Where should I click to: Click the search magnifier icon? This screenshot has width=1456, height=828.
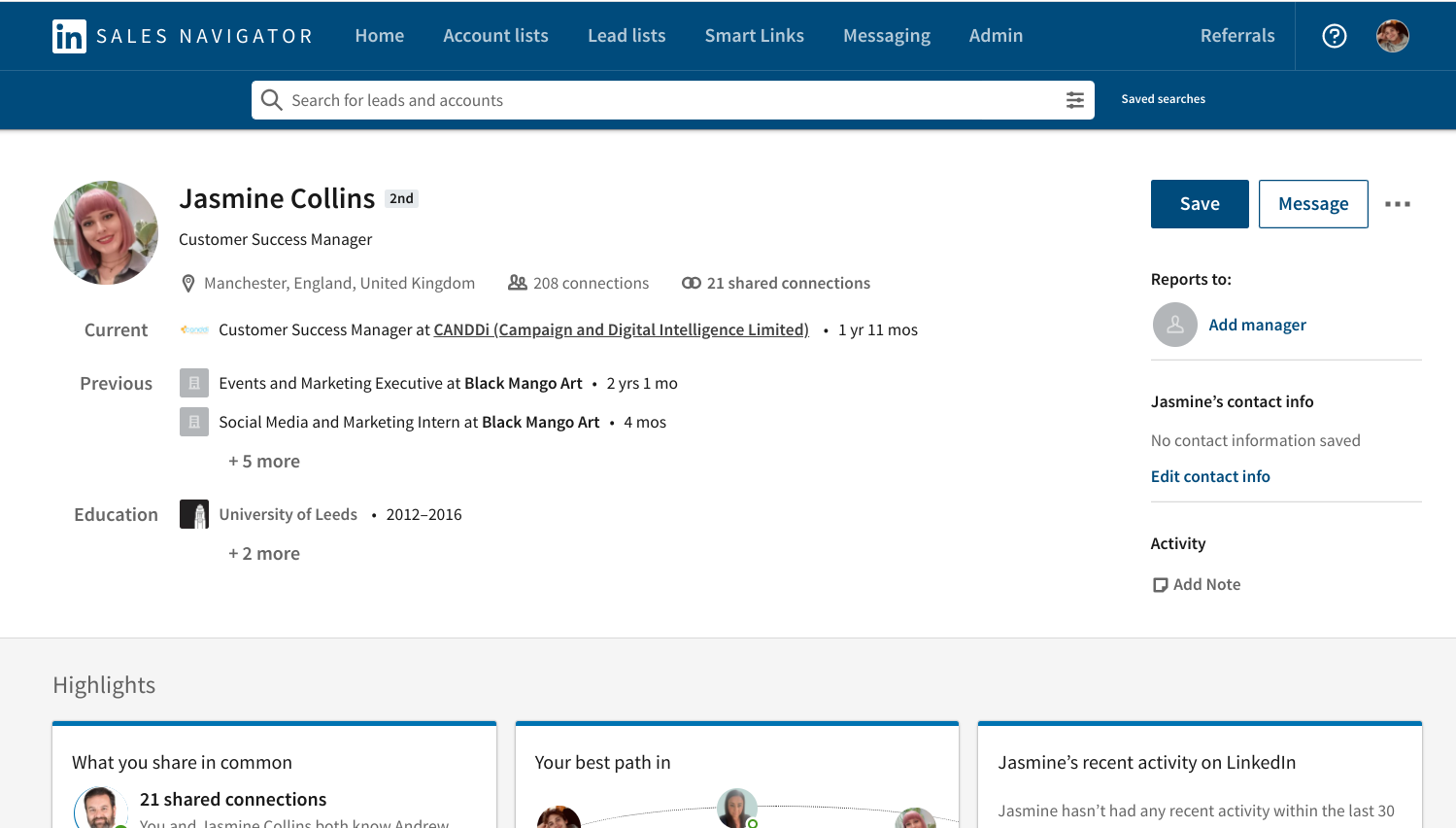272,100
